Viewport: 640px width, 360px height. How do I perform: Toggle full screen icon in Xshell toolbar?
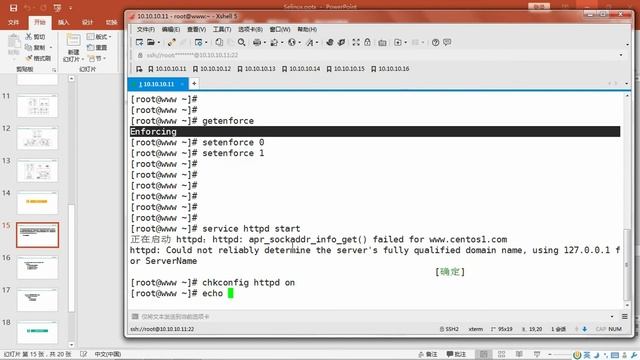tap(356, 42)
